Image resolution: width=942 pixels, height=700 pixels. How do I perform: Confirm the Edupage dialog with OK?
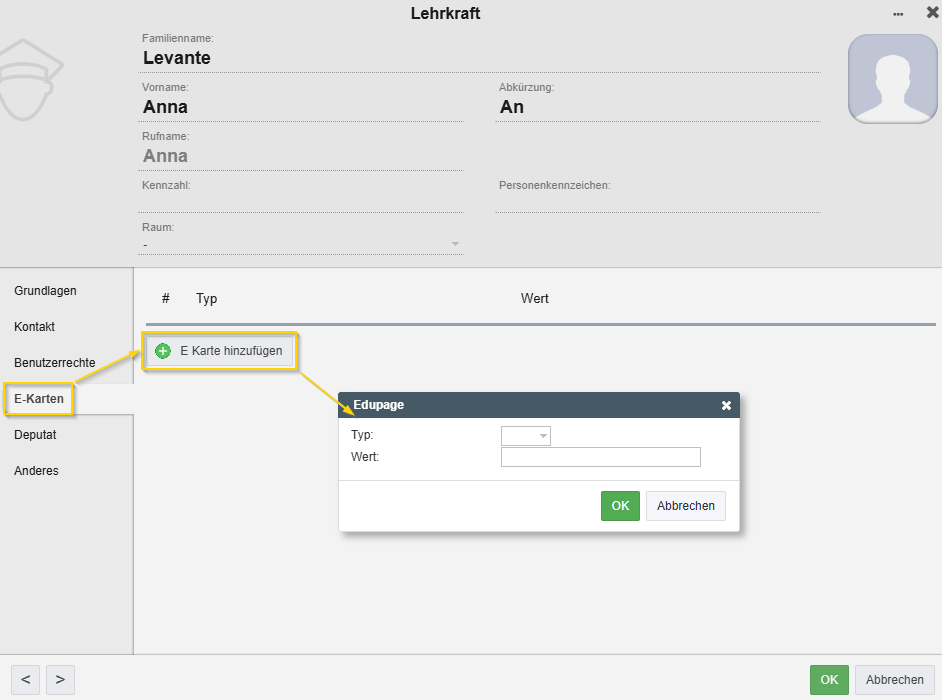(620, 506)
